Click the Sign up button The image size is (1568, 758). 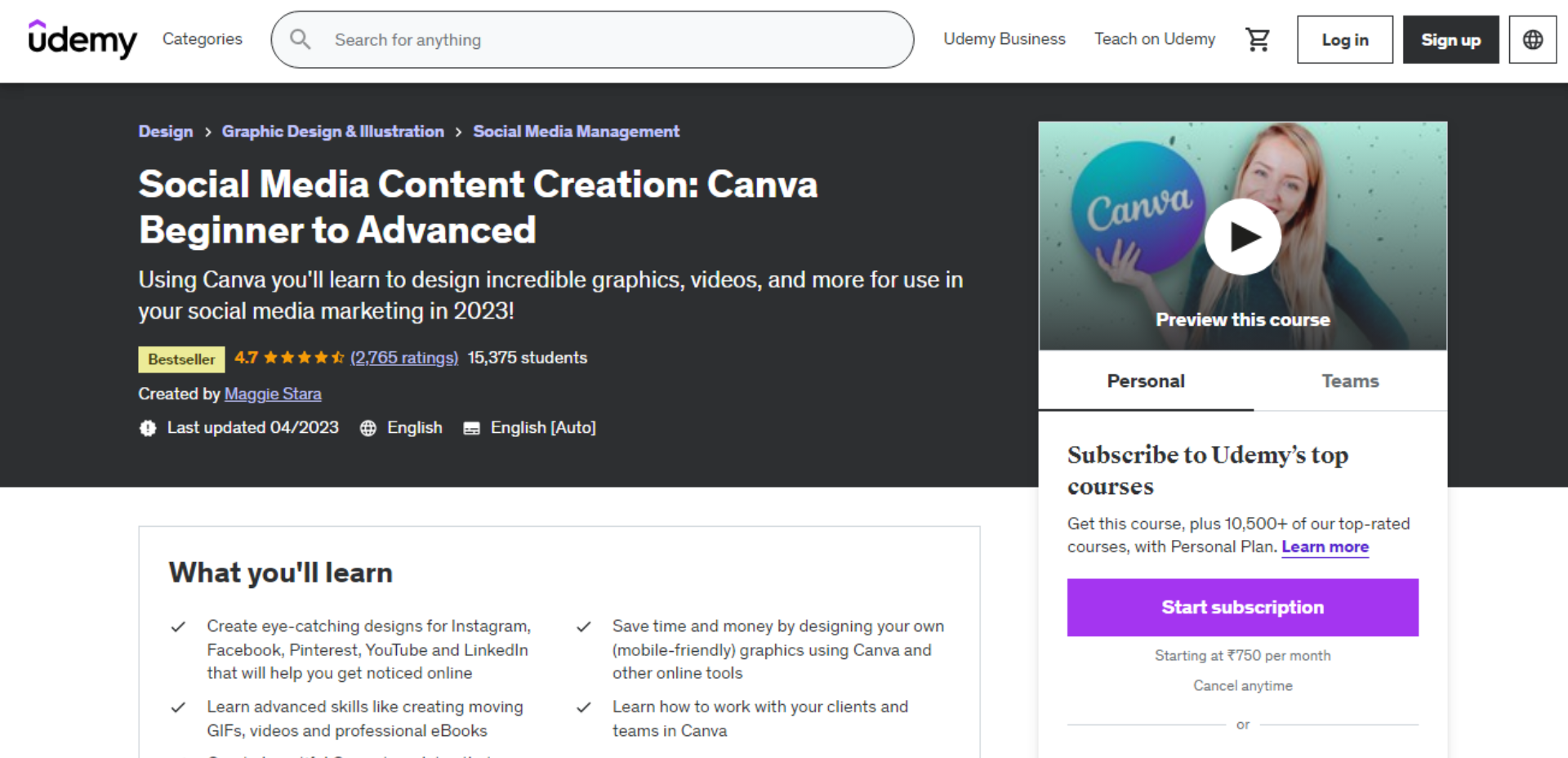[x=1450, y=39]
